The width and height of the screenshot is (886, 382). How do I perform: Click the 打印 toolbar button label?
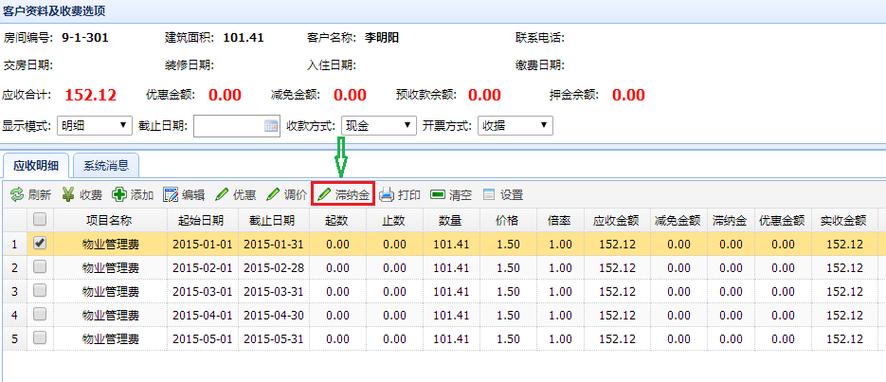(x=409, y=196)
